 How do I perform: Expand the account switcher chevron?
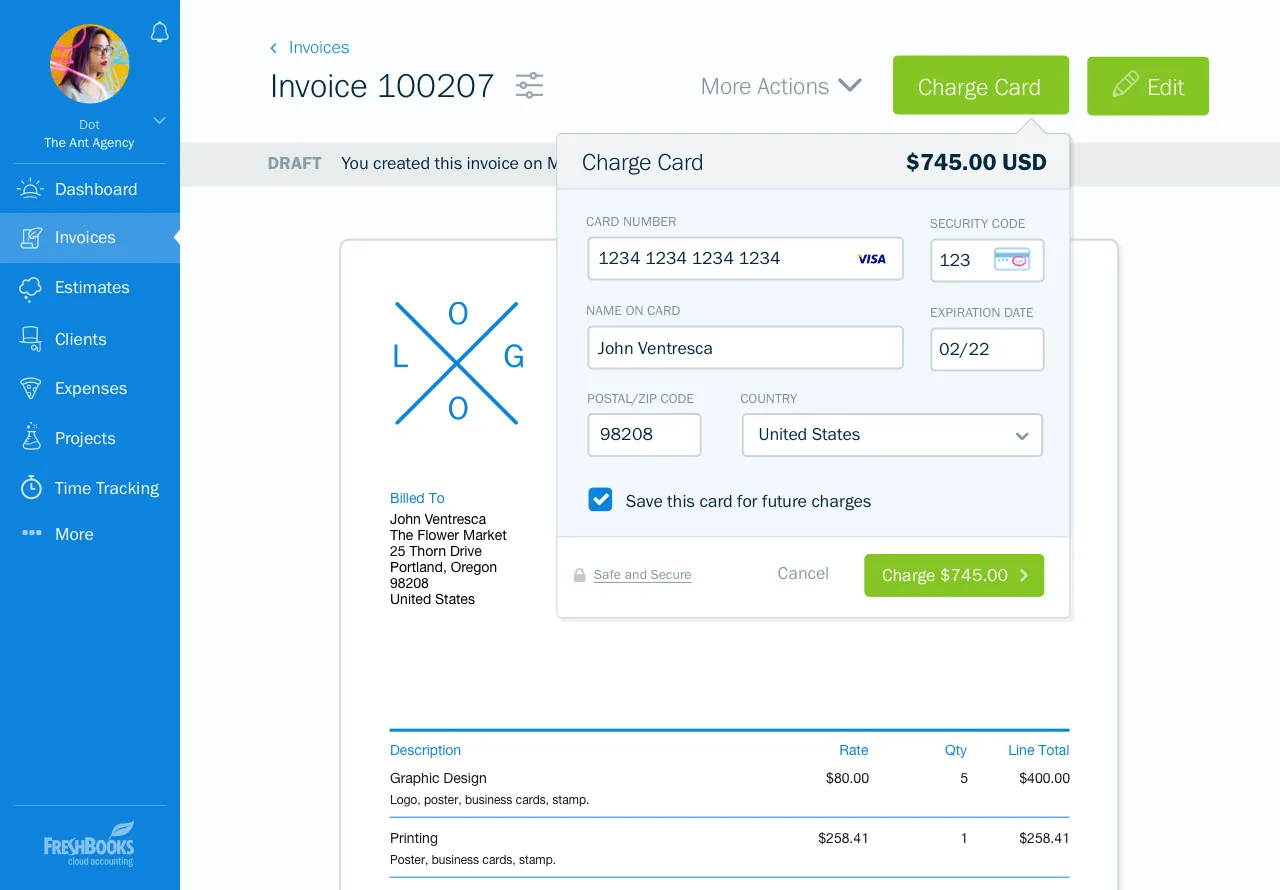[159, 120]
